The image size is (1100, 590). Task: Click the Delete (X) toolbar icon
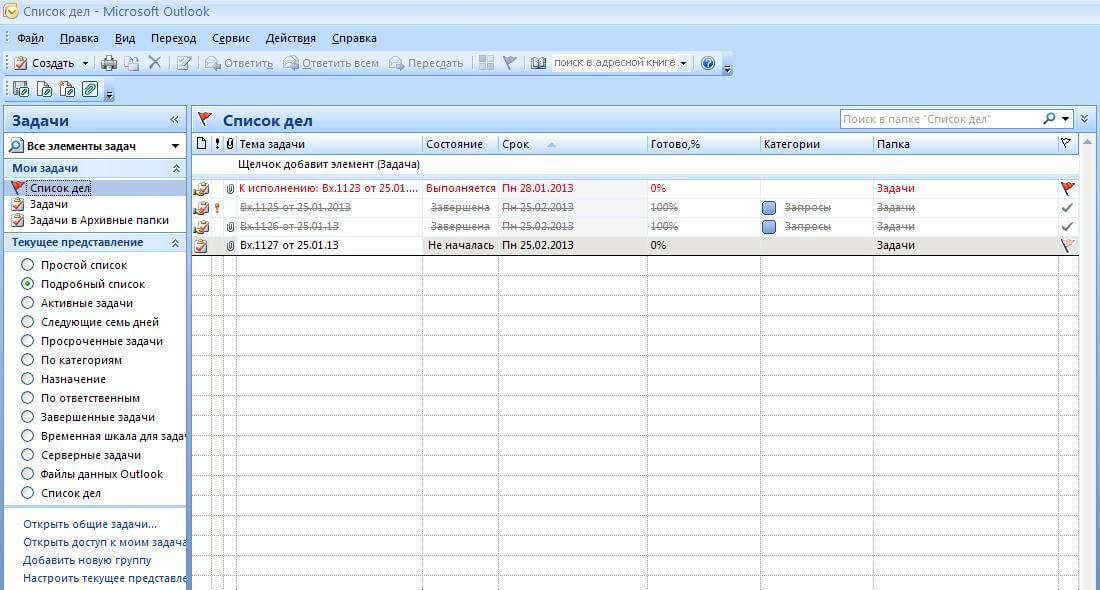pos(155,63)
